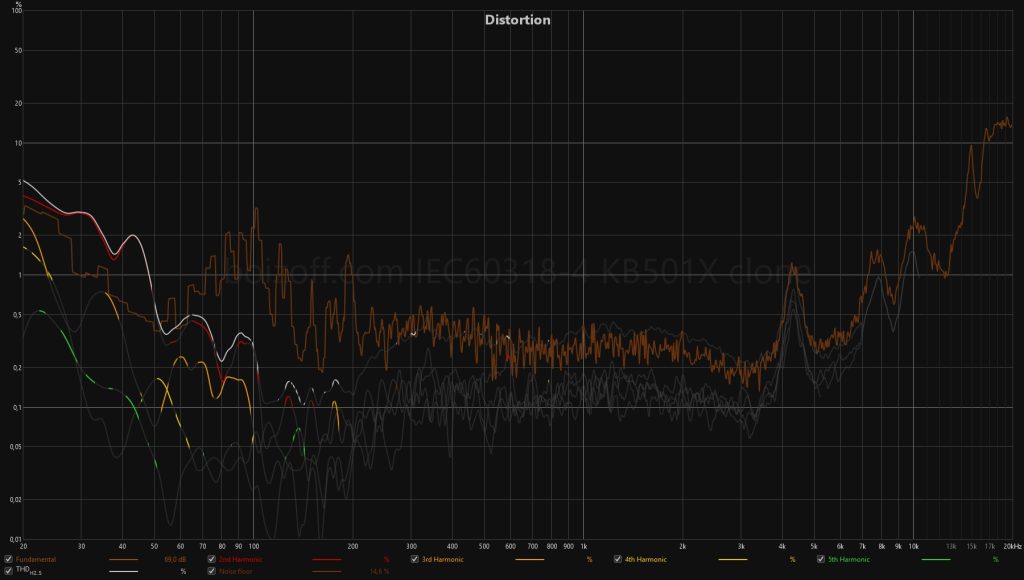Click the 10k frequency axis label
1024x580 pixels.
(x=914, y=546)
